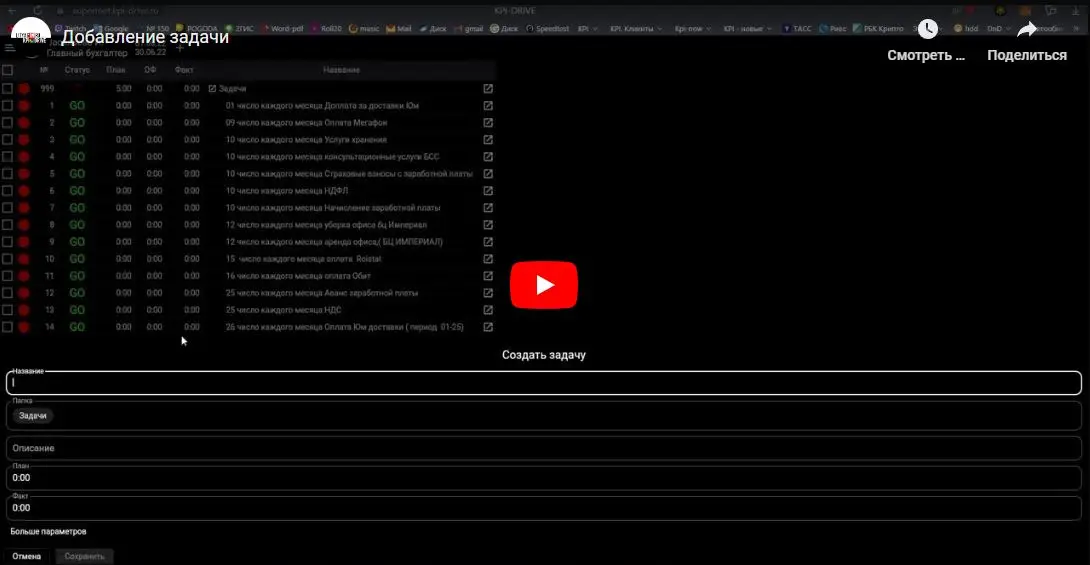Click the Сохранить button
This screenshot has height=565, width=1090.
coord(84,557)
